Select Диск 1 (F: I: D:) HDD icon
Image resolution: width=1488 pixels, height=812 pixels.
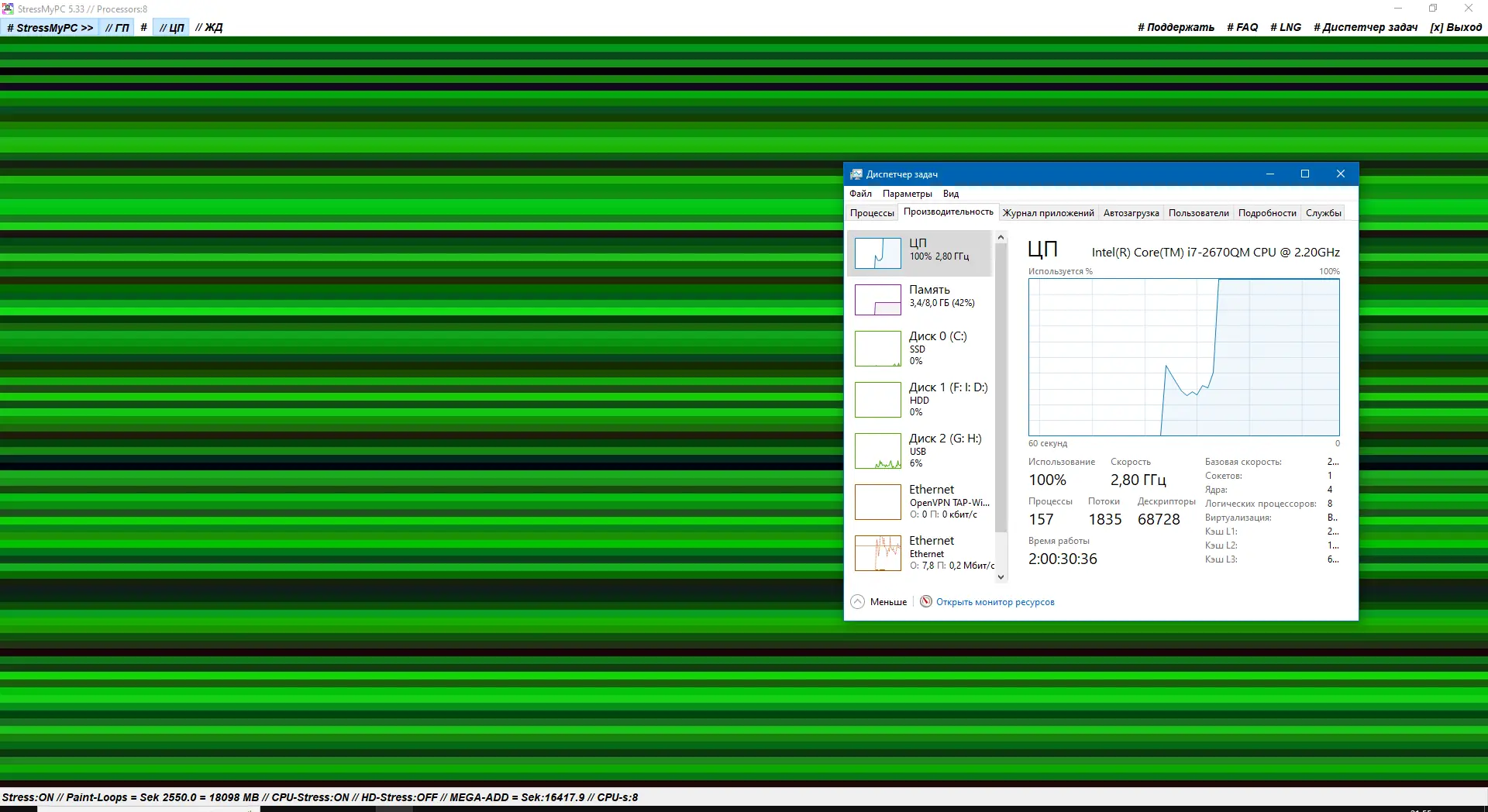click(877, 400)
